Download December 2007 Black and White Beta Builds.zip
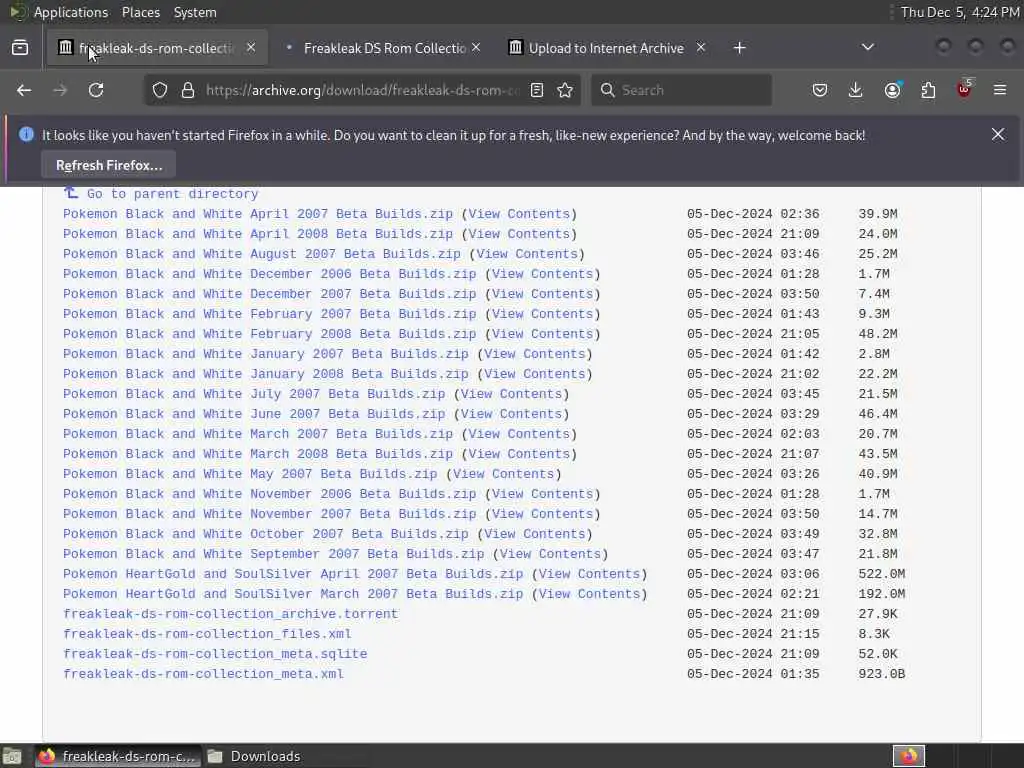The image size is (1024, 768). [270, 294]
